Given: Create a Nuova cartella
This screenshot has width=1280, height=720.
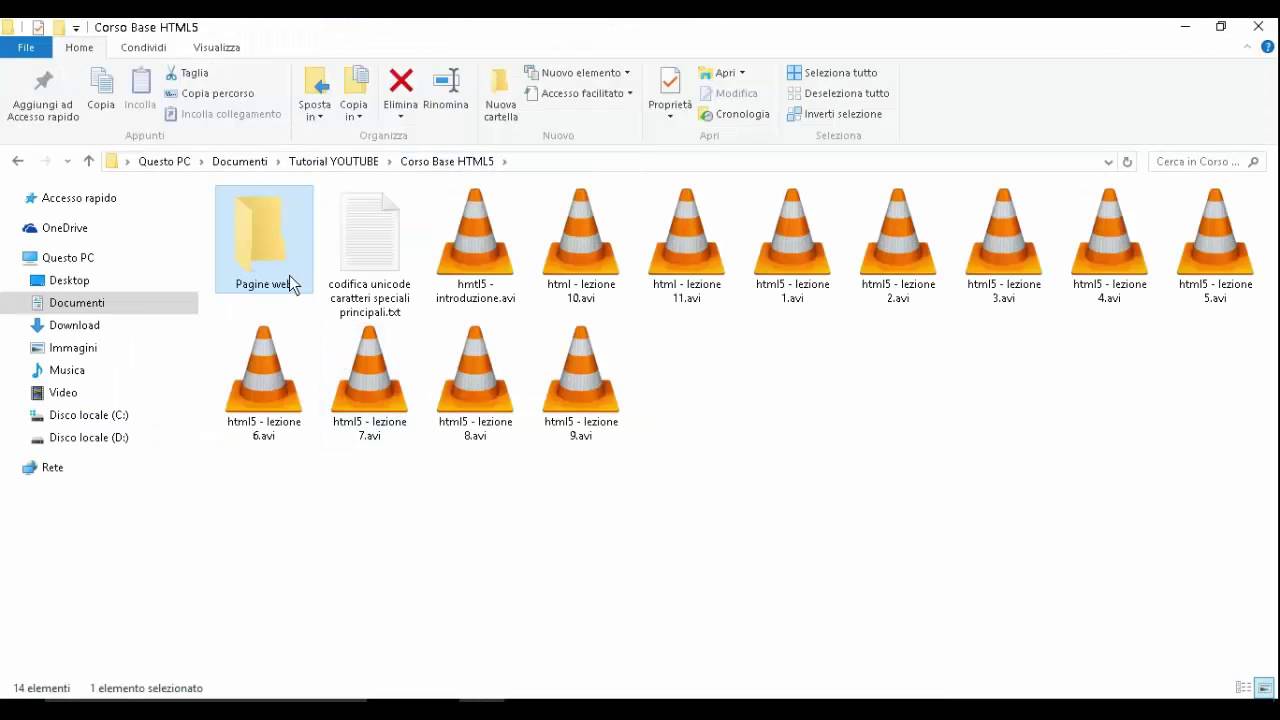Looking at the screenshot, I should 501,95.
